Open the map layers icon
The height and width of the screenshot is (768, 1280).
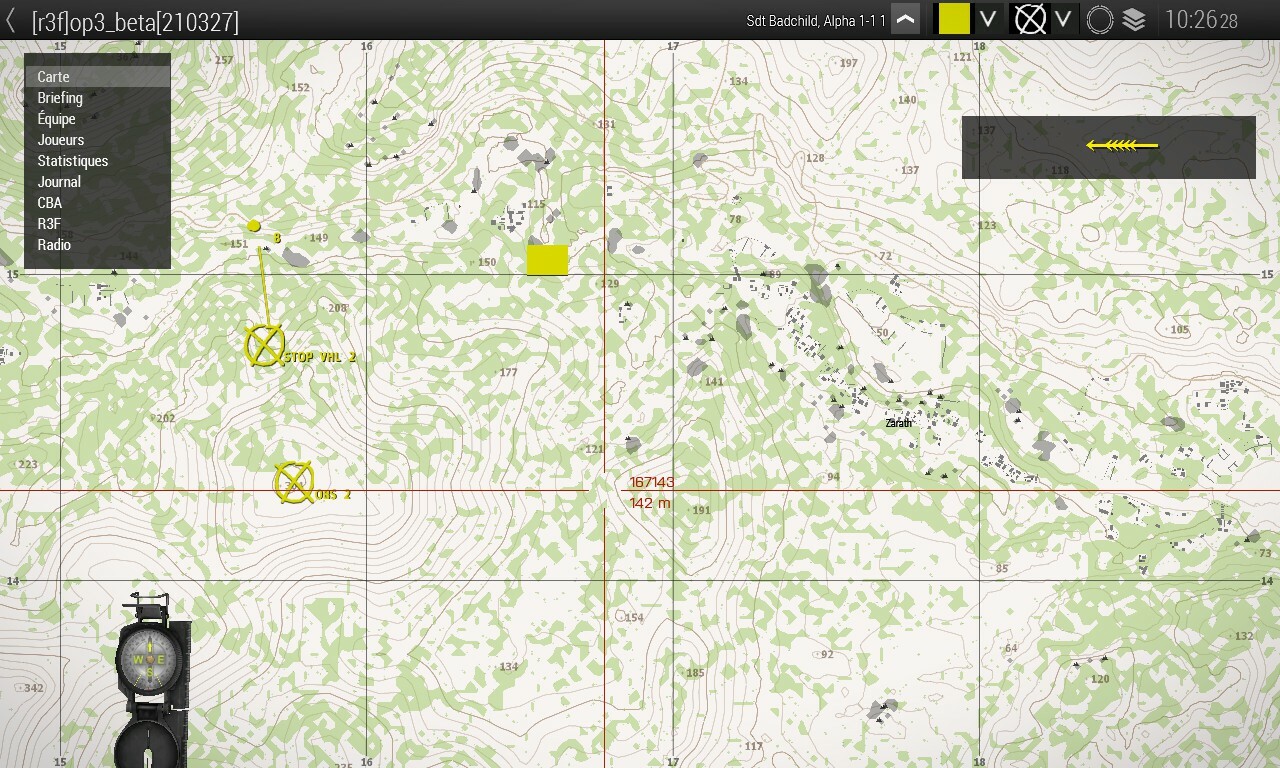point(1134,20)
